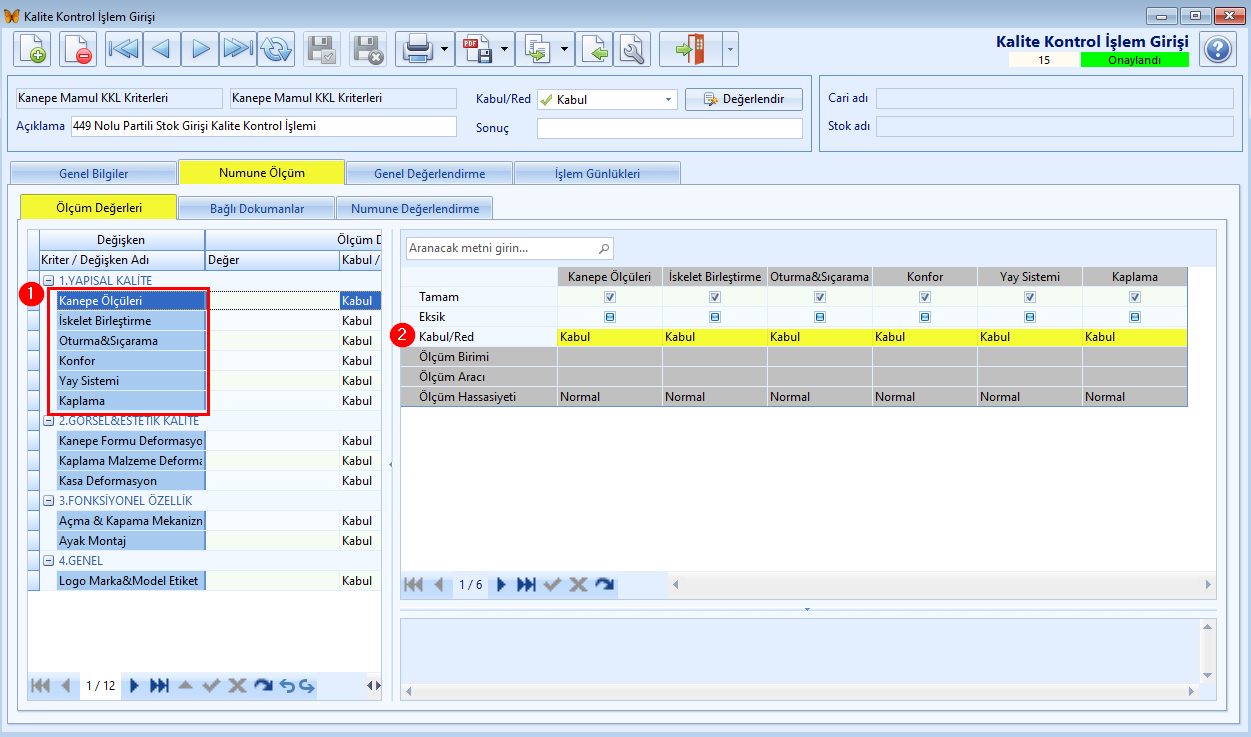Select the Yay Sistemi row in the criteria tree

[x=131, y=381]
